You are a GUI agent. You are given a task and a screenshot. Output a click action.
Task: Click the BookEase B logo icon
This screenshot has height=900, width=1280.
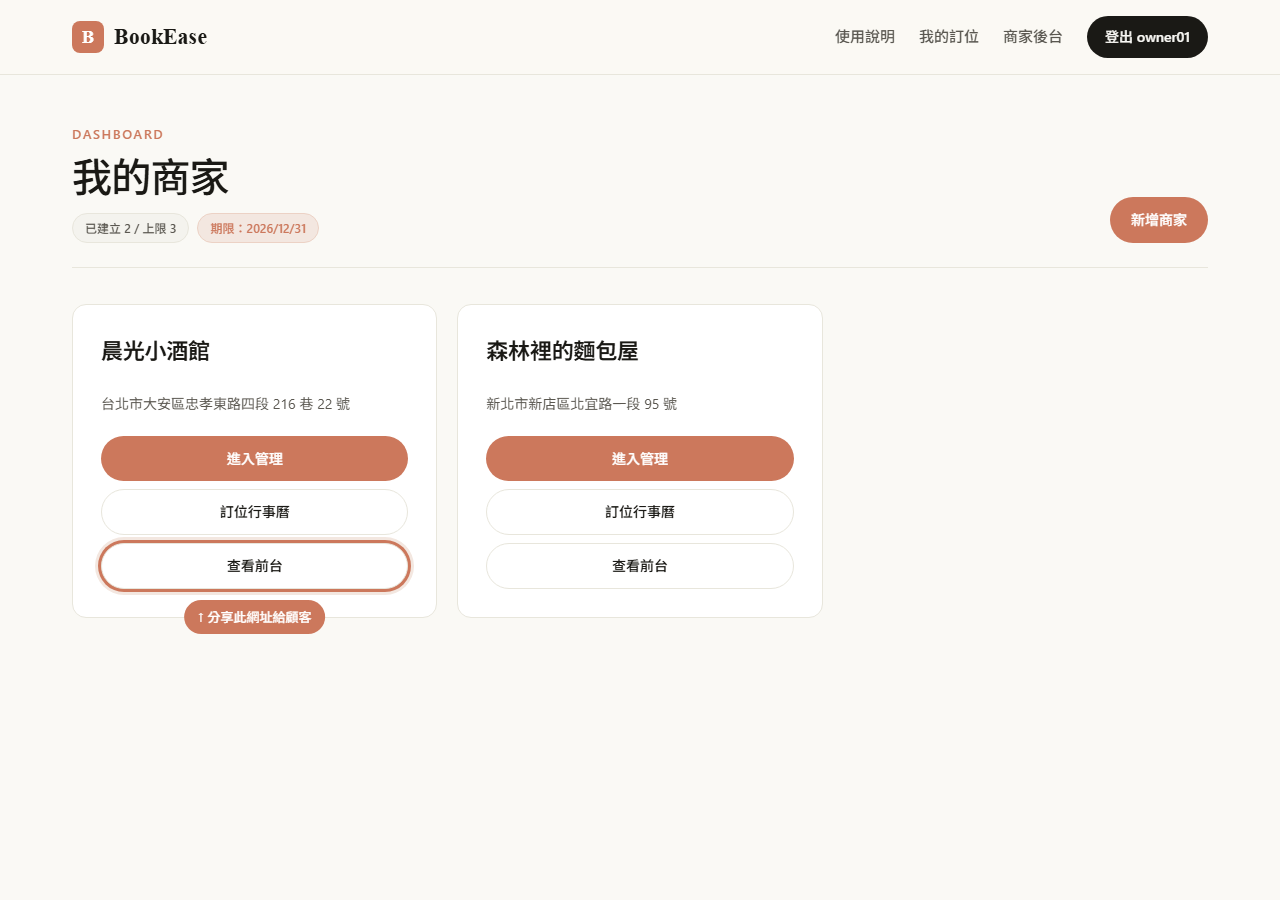[x=88, y=37]
